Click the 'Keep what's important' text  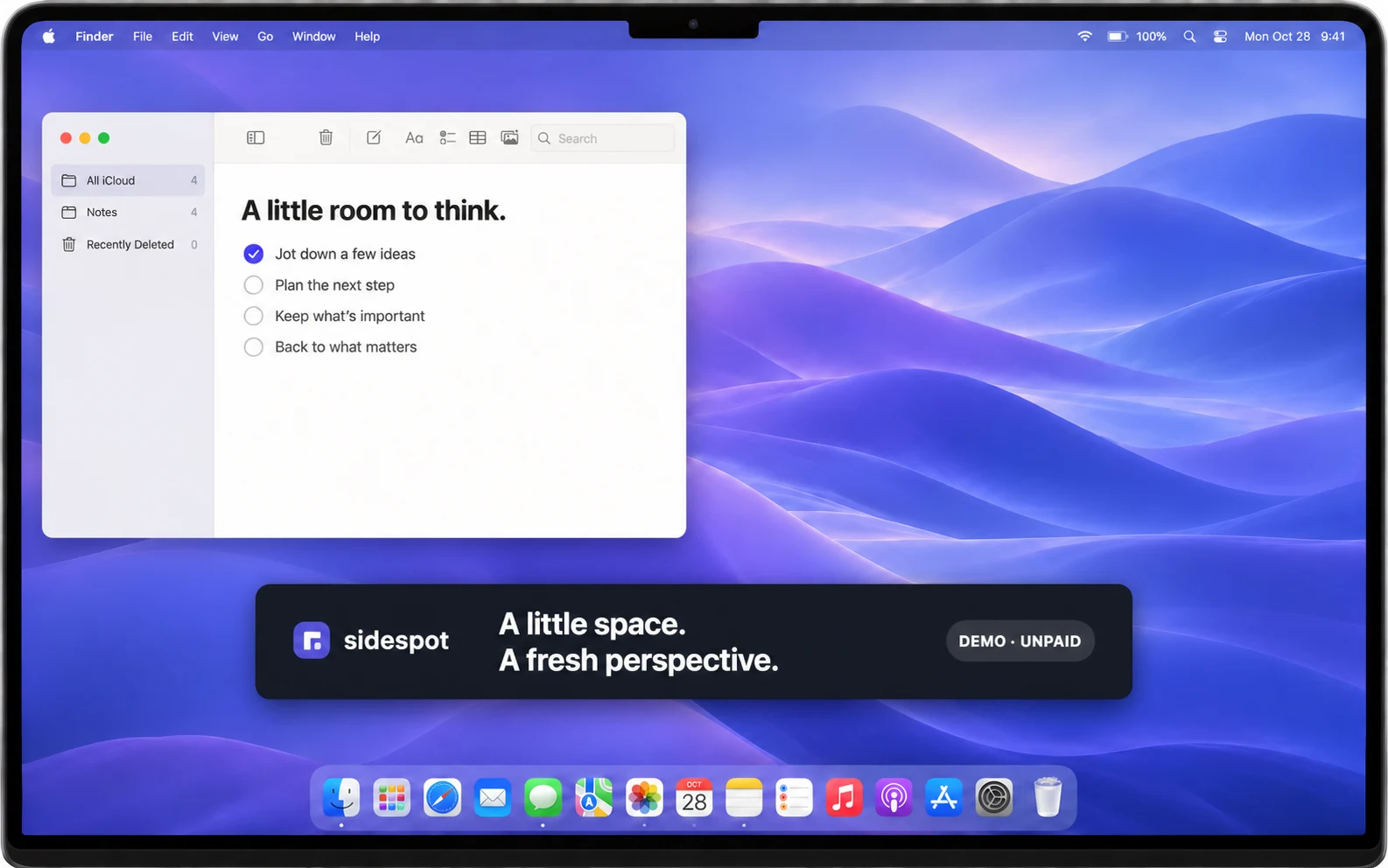(x=349, y=316)
